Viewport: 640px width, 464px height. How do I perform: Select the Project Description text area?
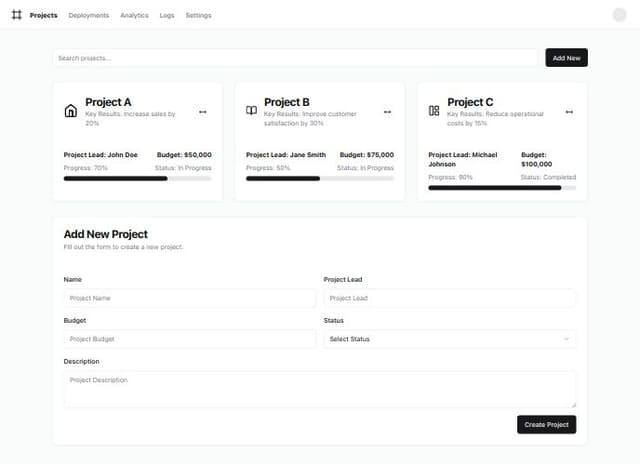point(319,389)
